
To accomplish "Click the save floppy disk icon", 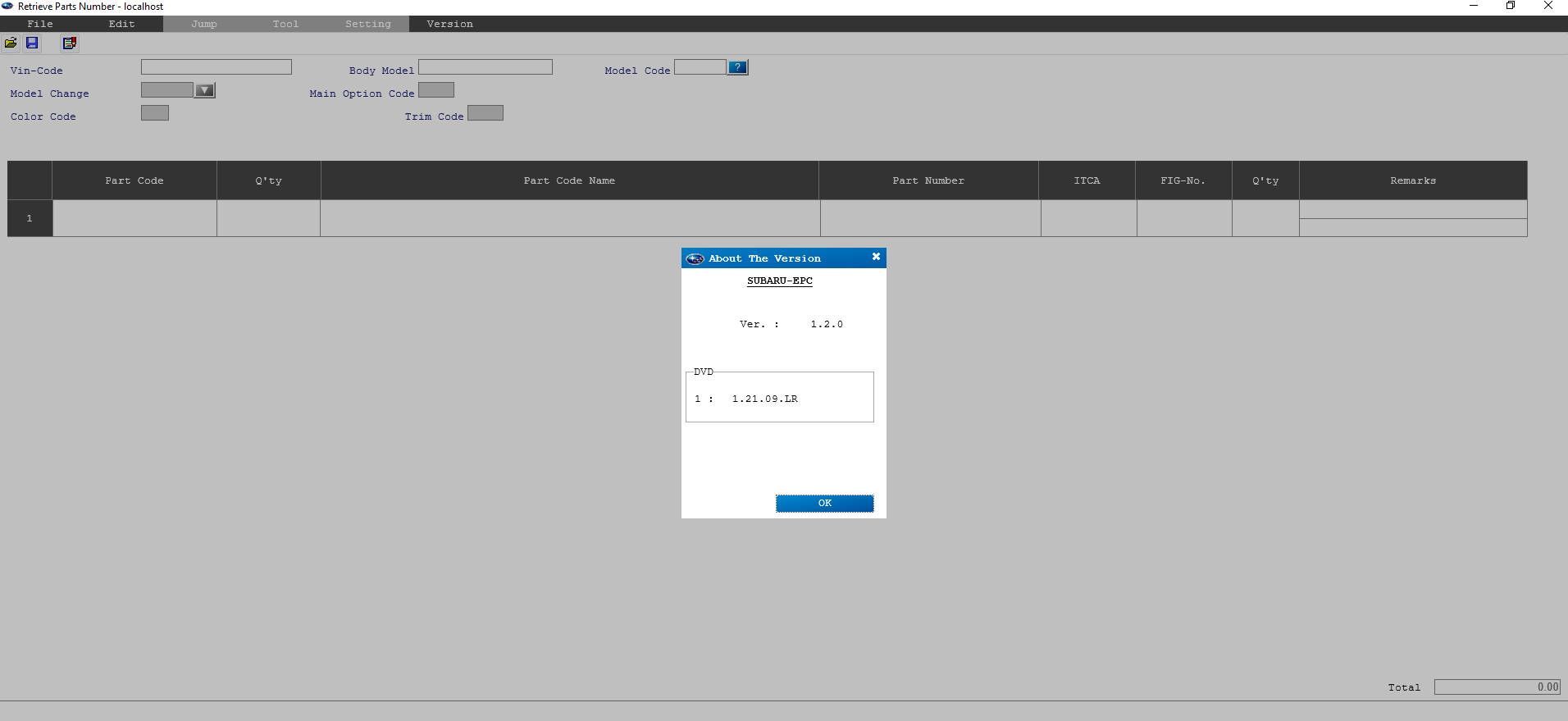I will pyautogui.click(x=32, y=43).
